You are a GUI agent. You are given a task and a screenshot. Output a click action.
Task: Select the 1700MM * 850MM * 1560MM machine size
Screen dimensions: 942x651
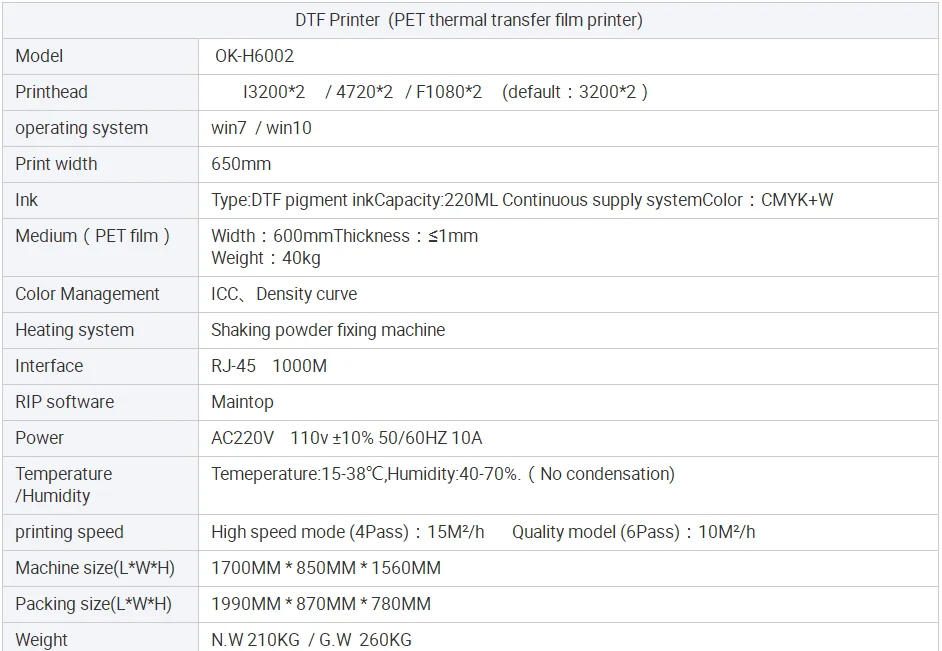click(x=326, y=568)
